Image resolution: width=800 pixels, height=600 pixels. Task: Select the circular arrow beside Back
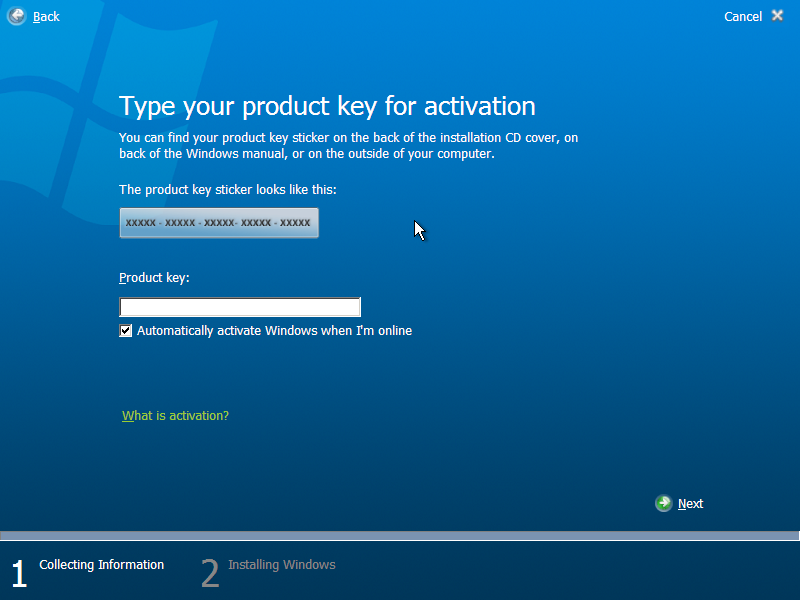(x=15, y=16)
